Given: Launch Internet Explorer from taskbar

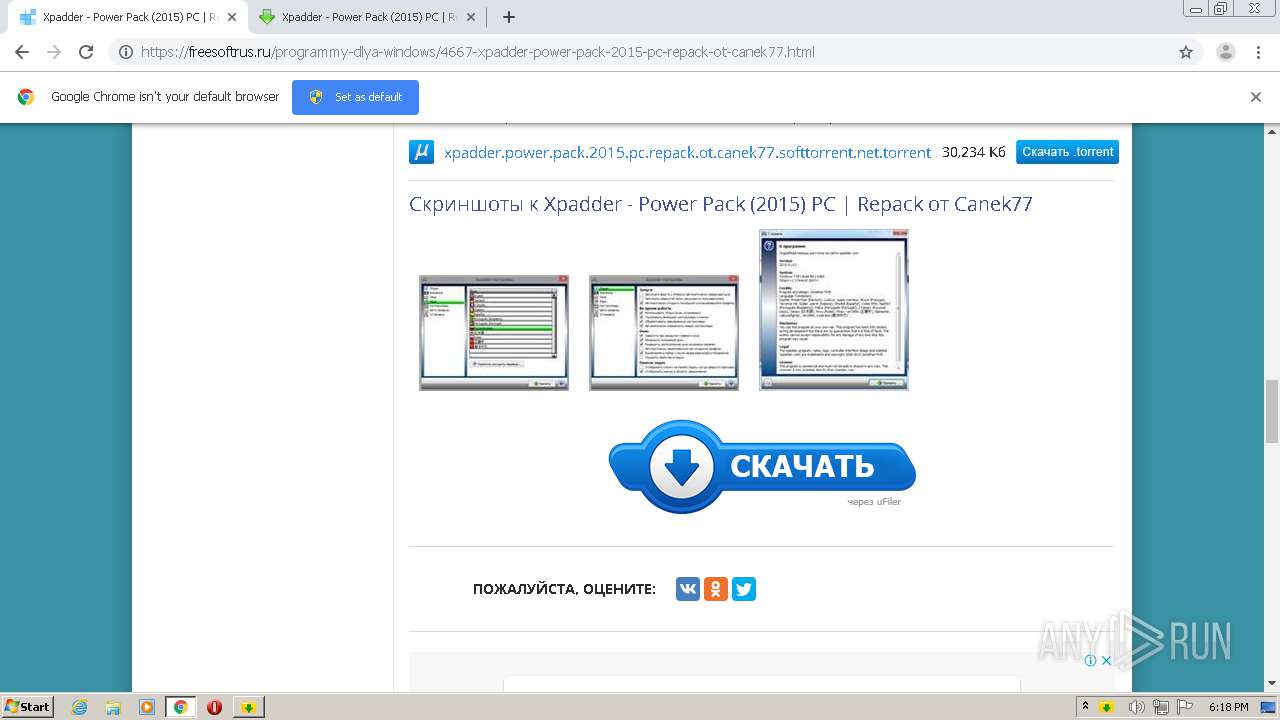Looking at the screenshot, I should pyautogui.click(x=80, y=707).
